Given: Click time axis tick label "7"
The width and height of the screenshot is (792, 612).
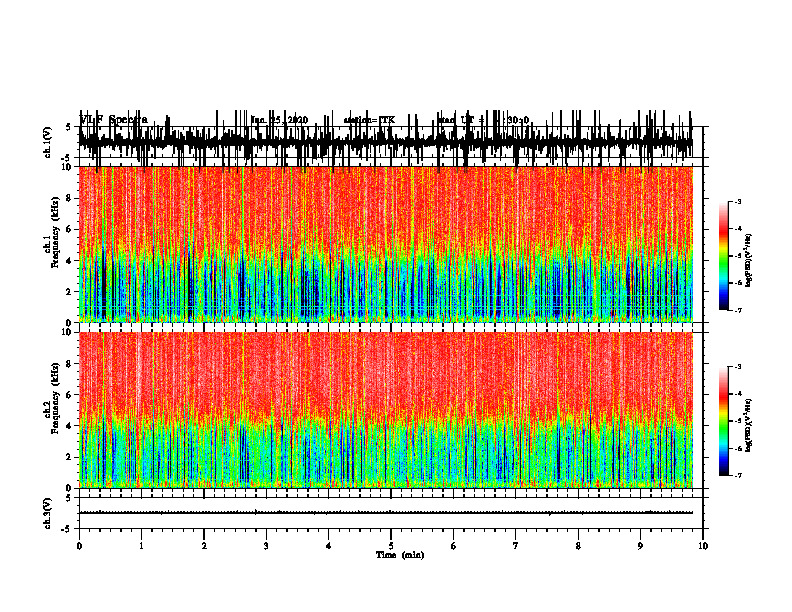Looking at the screenshot, I should pos(516,546).
